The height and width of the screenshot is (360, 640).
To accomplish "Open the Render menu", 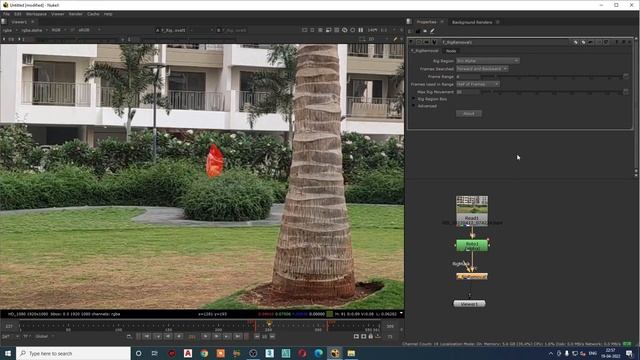I will [x=76, y=14].
